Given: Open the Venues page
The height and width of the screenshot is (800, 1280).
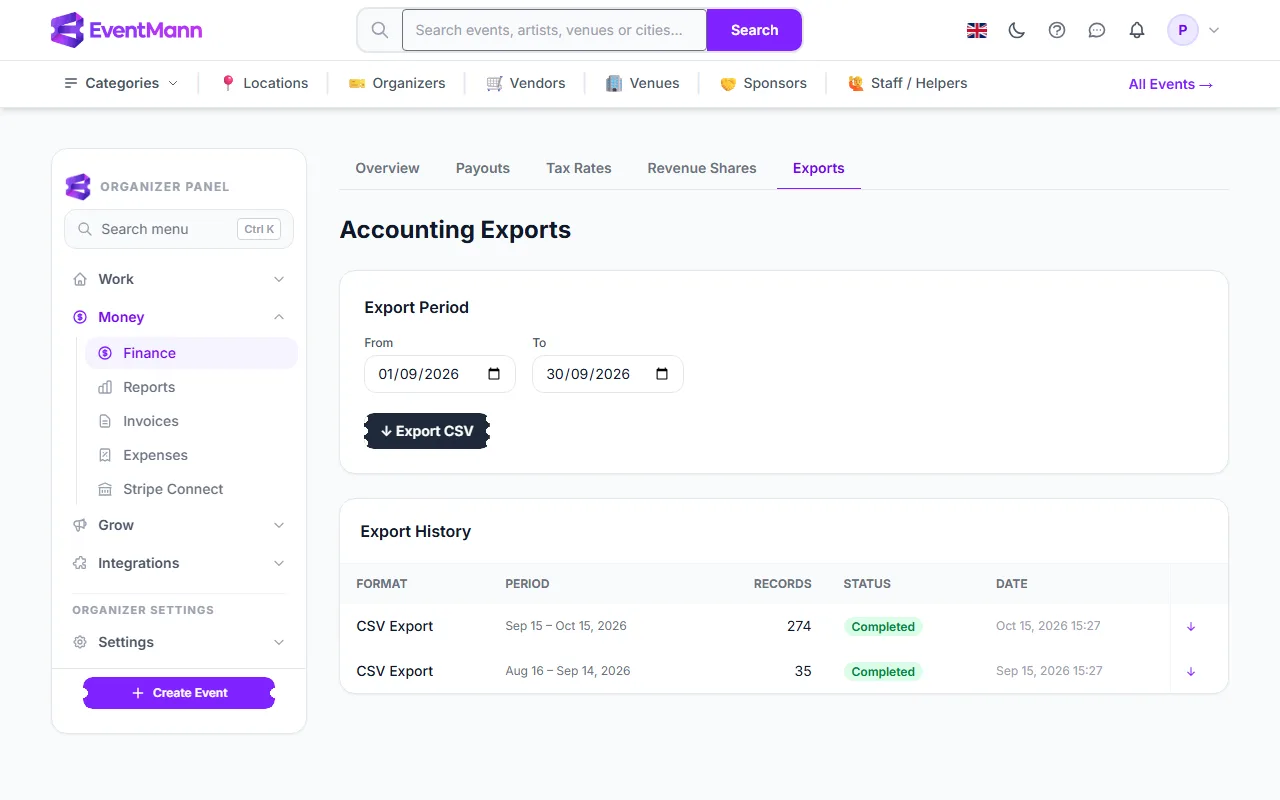Looking at the screenshot, I should (643, 83).
